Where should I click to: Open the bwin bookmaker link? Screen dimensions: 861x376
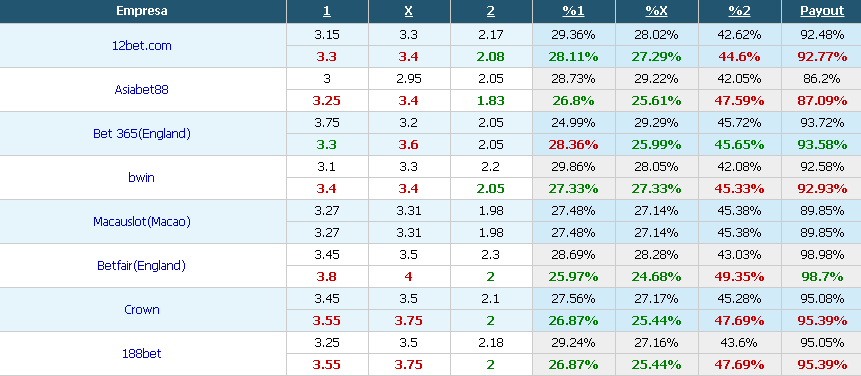tap(142, 177)
